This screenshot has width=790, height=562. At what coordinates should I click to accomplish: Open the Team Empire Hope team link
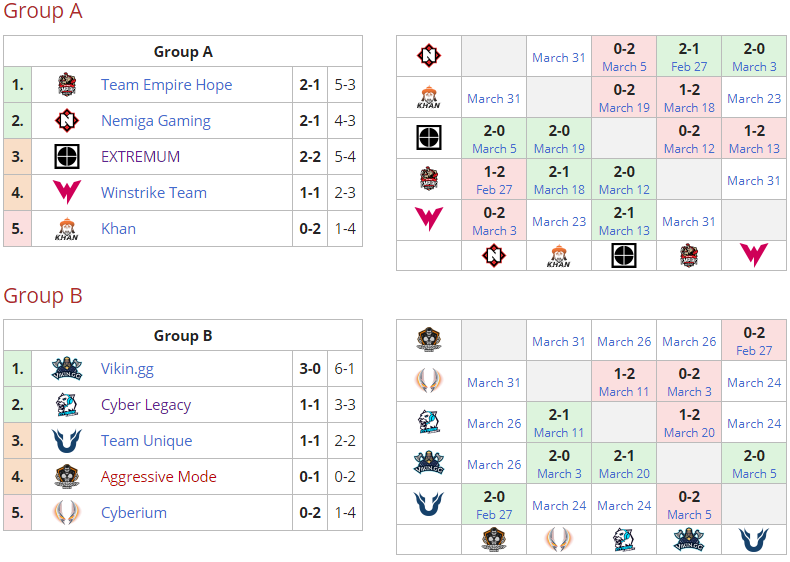point(166,85)
